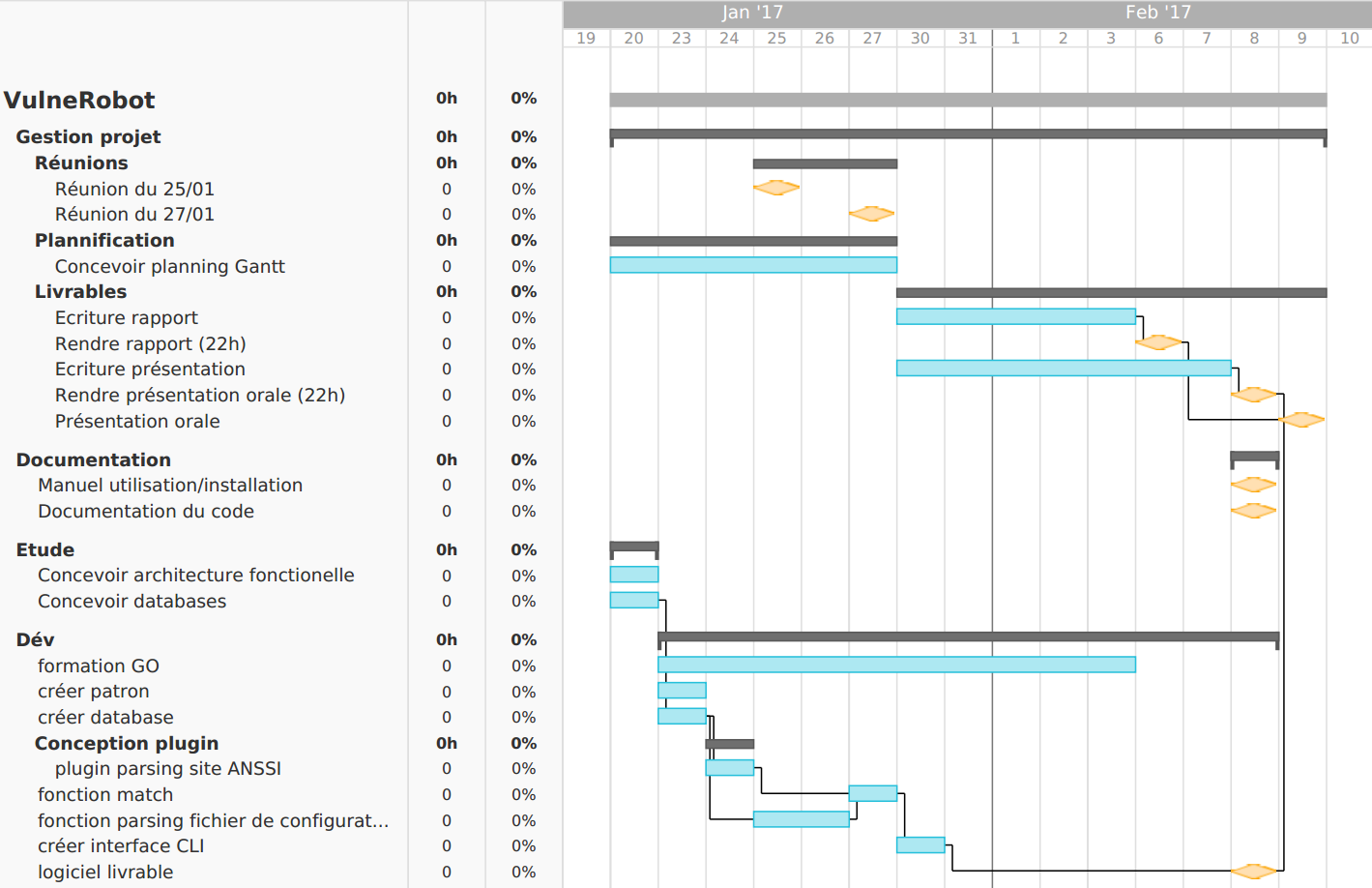Select Manuel utilisation/installation task
The width and height of the screenshot is (1372, 888).
coord(170,485)
